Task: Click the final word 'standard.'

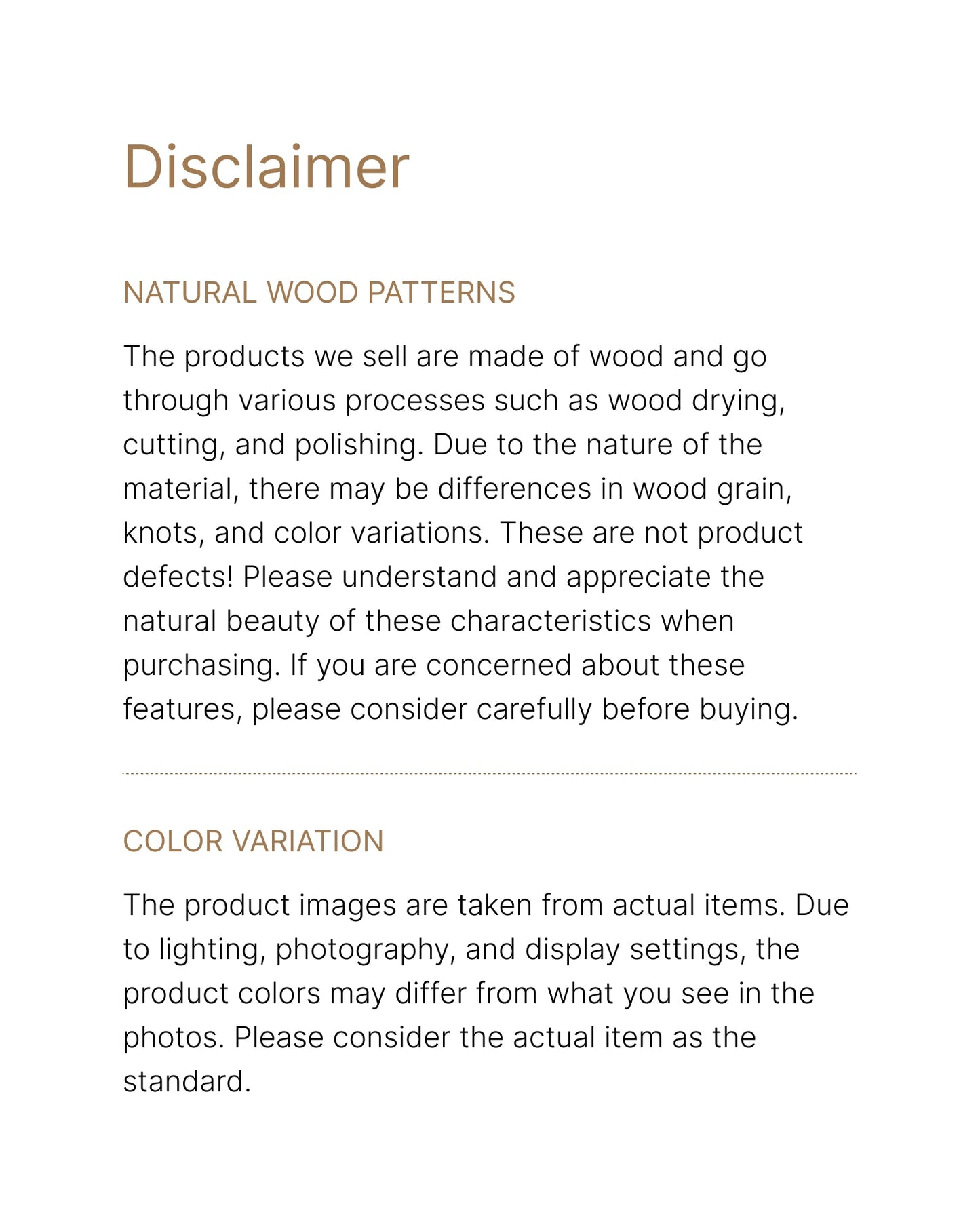Action: pos(187,1083)
